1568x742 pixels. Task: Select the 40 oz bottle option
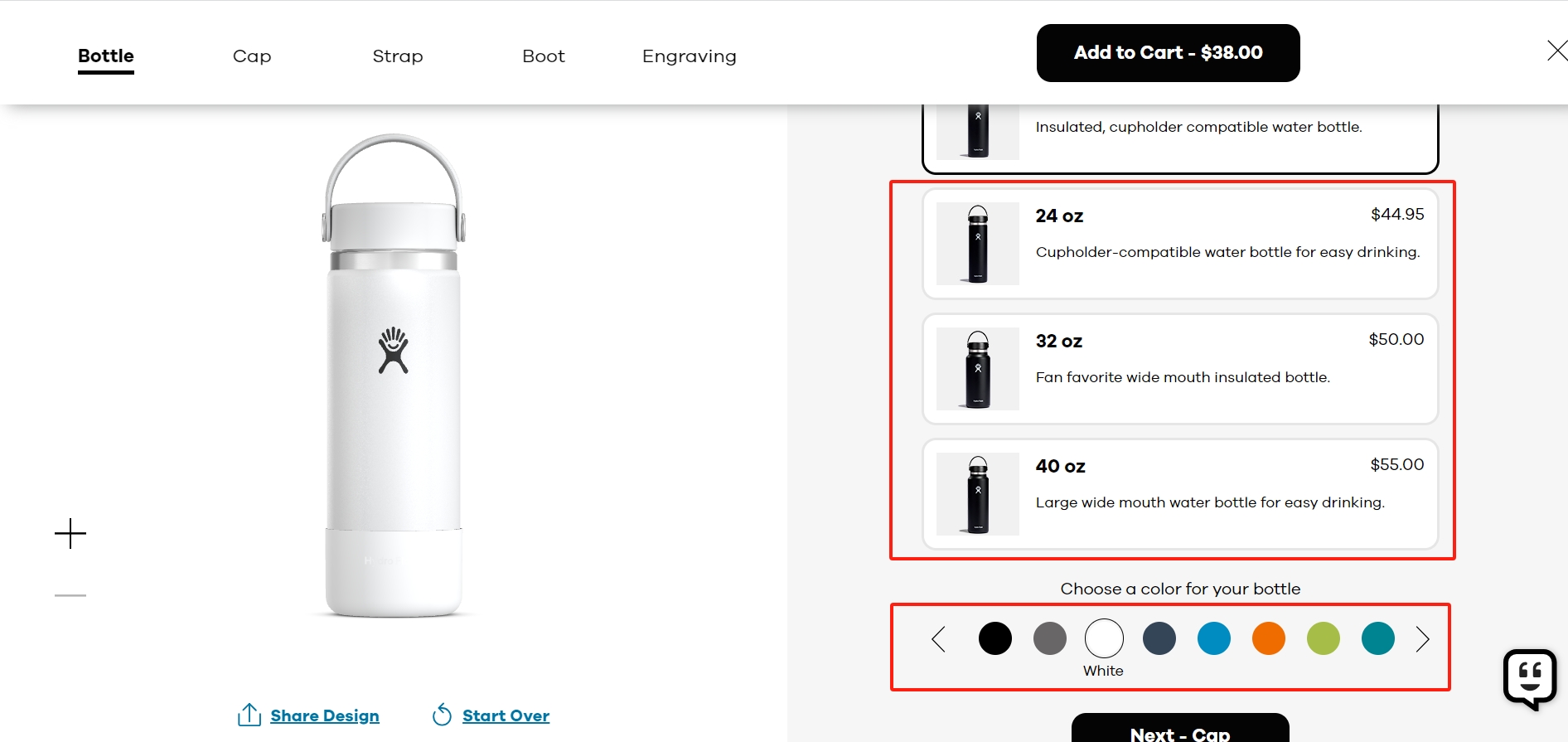[x=1180, y=494]
